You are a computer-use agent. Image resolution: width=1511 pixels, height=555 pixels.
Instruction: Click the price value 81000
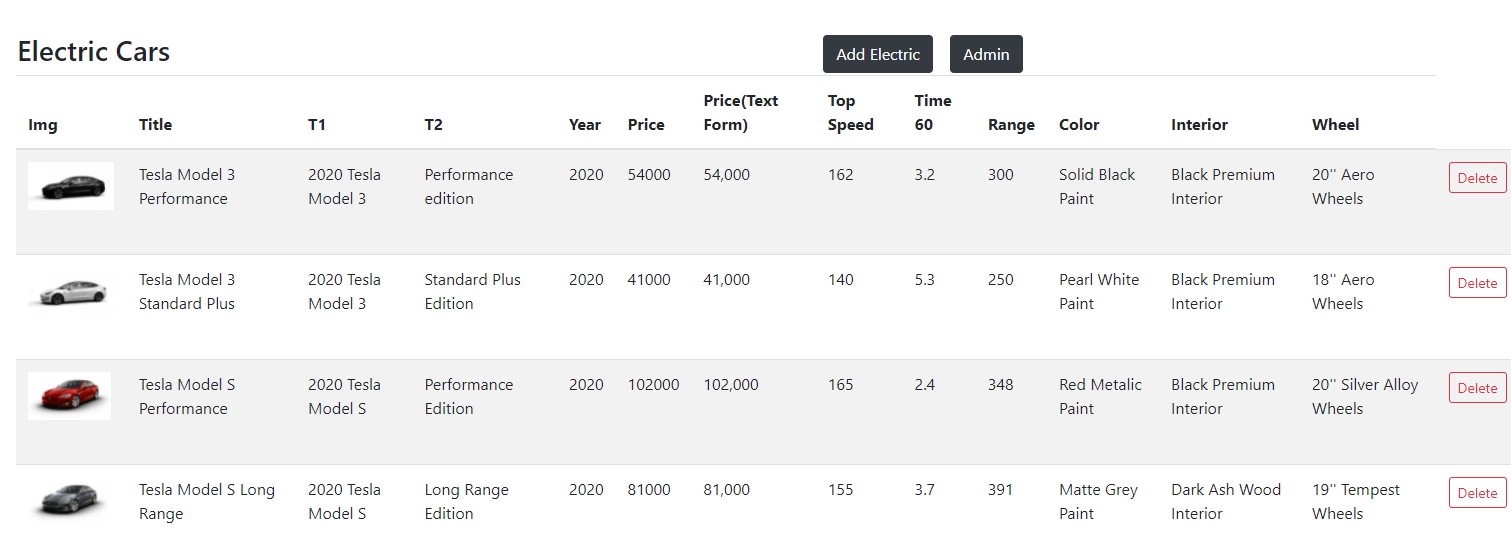click(x=649, y=489)
